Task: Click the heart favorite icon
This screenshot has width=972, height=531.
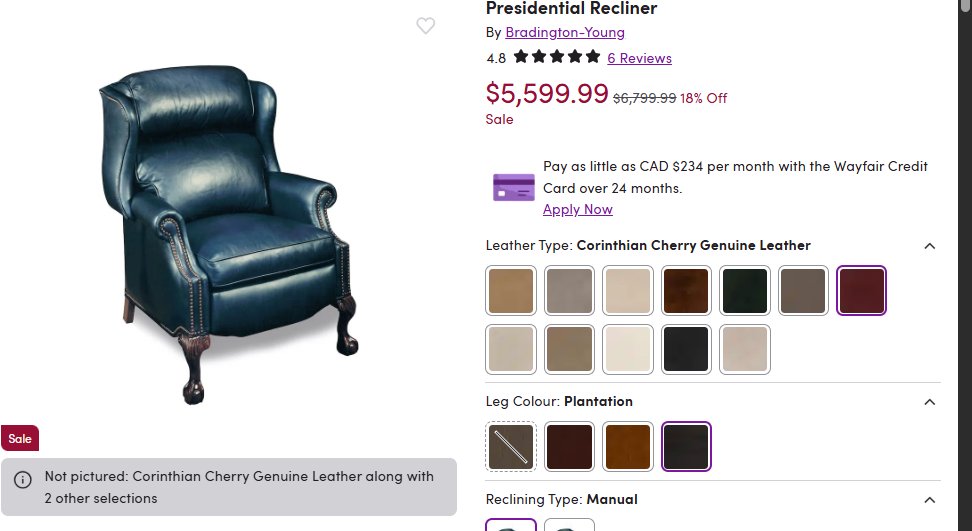Action: (x=425, y=26)
